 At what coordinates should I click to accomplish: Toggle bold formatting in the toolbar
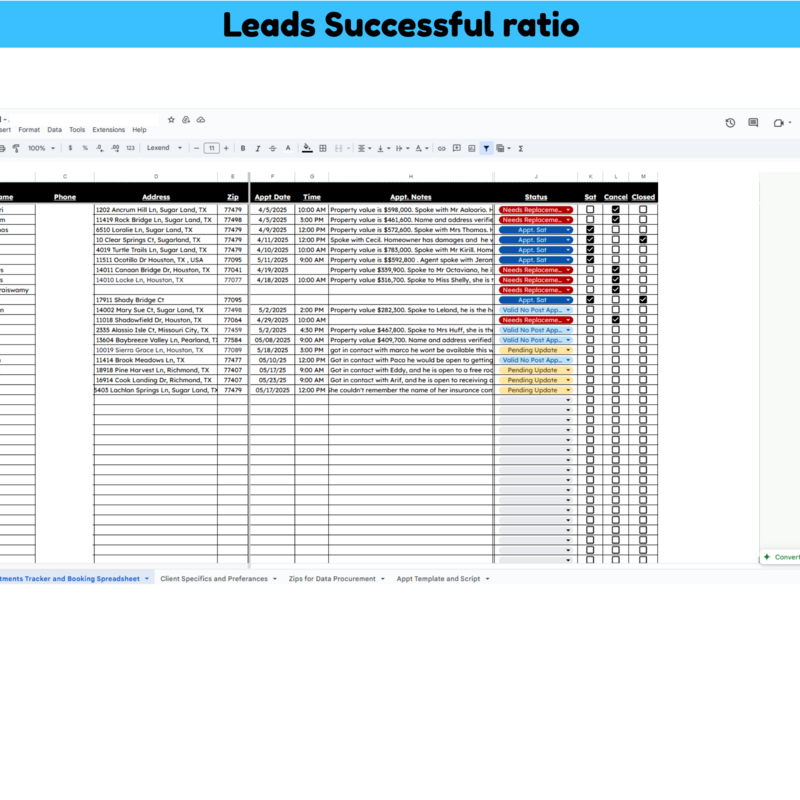(244, 148)
